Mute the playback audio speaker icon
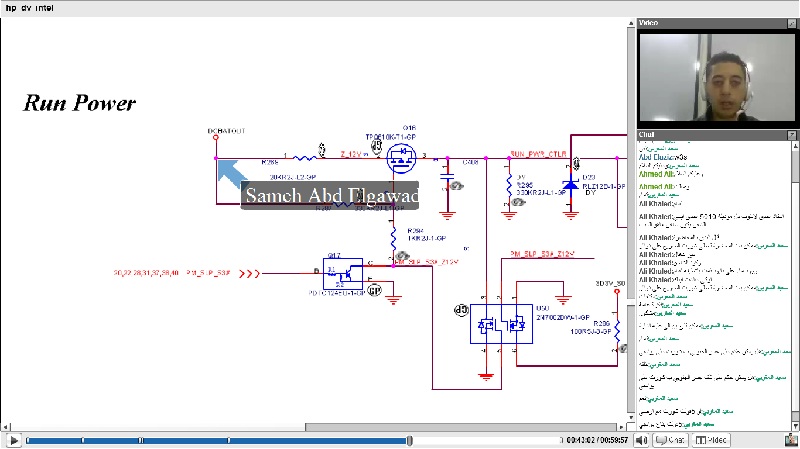Viewport: 800px width, 449px height. (x=641, y=440)
